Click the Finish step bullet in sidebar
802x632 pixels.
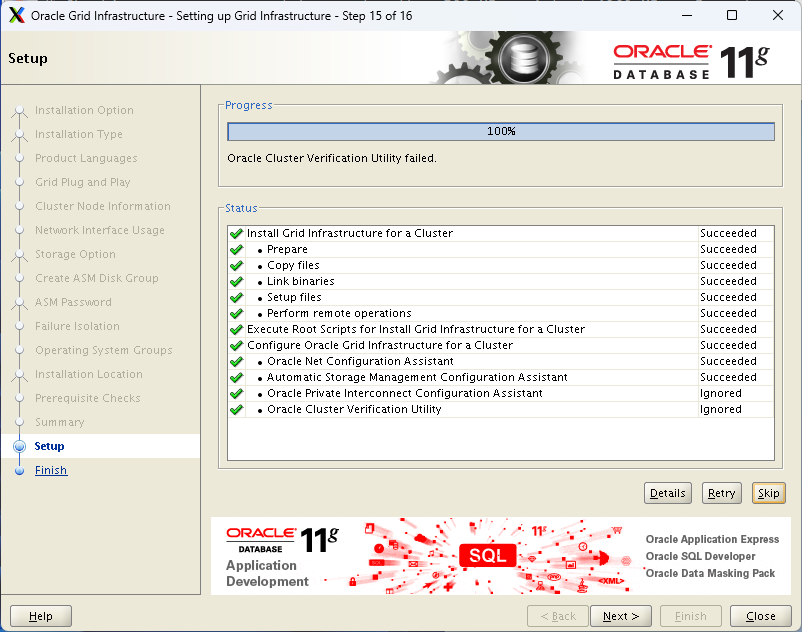[x=19, y=470]
